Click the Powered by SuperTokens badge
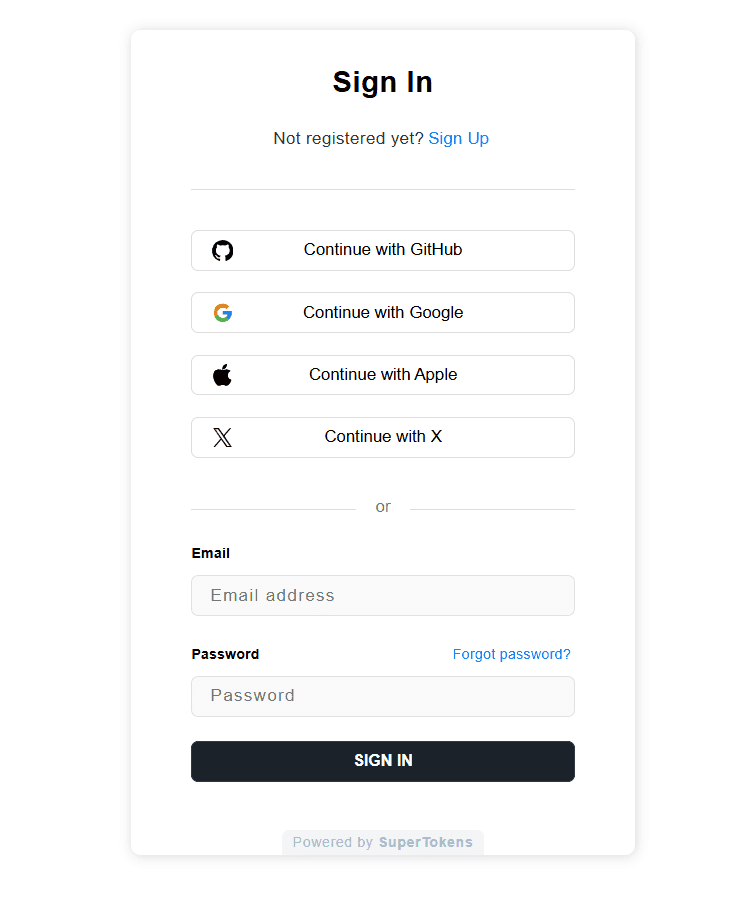 point(383,842)
